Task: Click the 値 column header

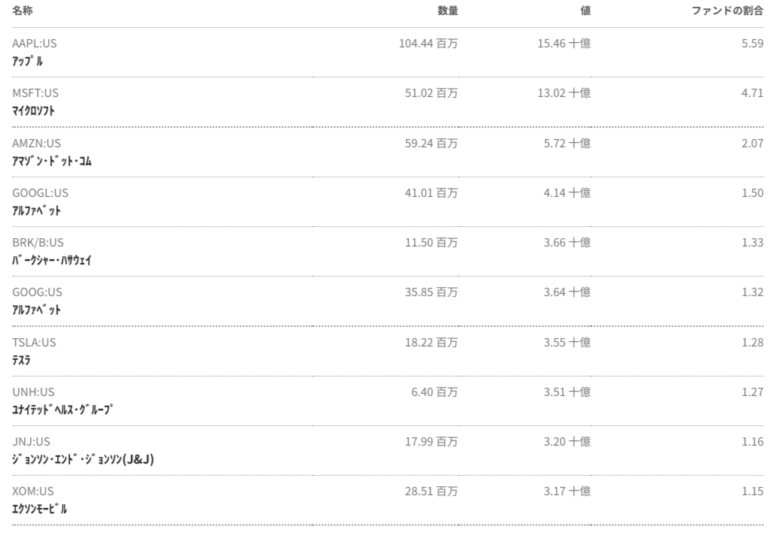Action: pyautogui.click(x=585, y=10)
